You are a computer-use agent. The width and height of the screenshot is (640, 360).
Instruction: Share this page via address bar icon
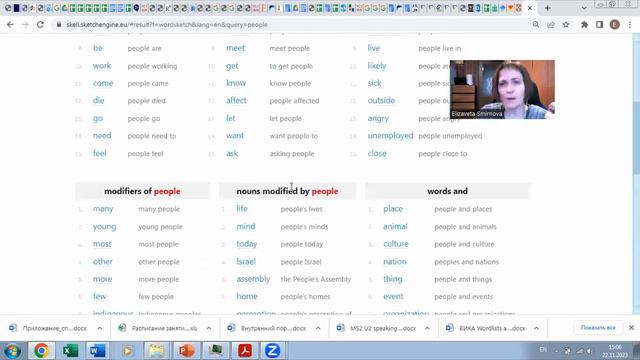pyautogui.click(x=551, y=24)
